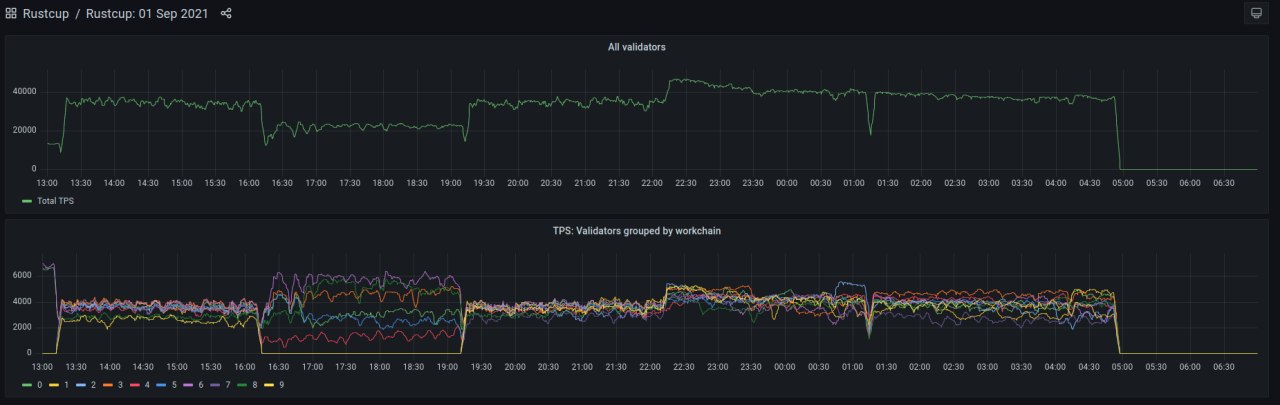Select legend label 2 in workchain panel
This screenshot has height=405, width=1280.
[x=93, y=384]
